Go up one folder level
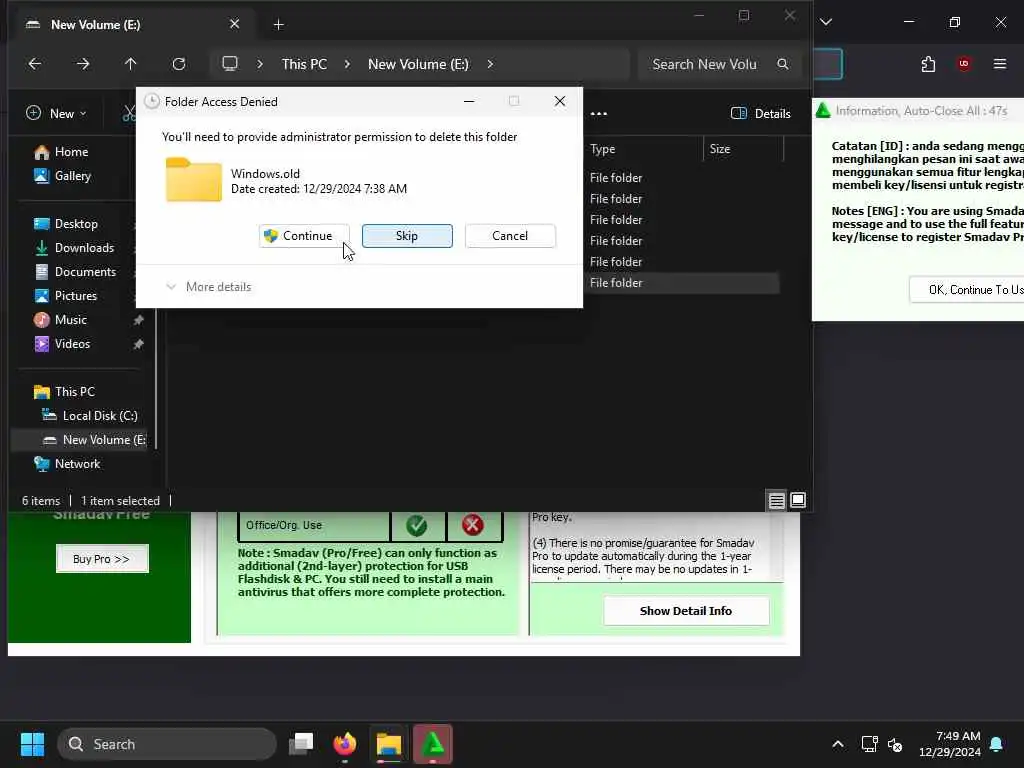Image resolution: width=1024 pixels, height=768 pixels. (x=131, y=64)
